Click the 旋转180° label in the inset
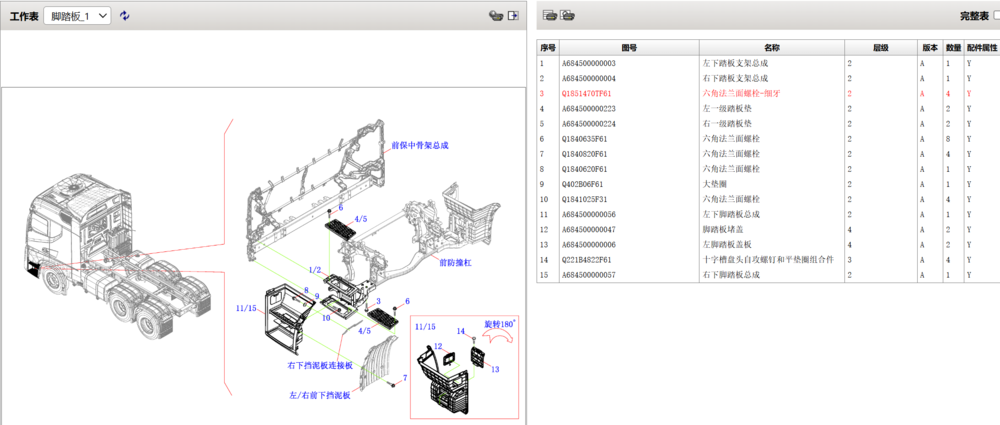 coord(498,324)
